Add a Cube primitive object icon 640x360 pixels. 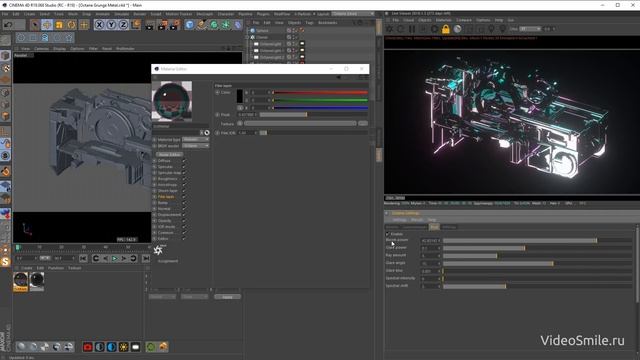pos(189,25)
